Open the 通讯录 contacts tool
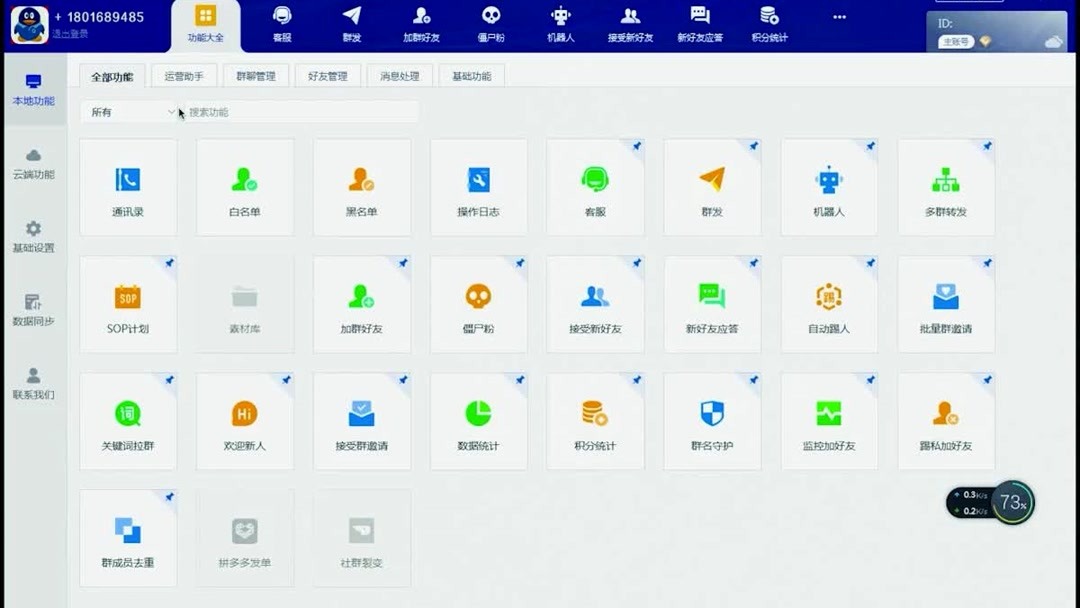The height and width of the screenshot is (608, 1080). (x=128, y=187)
